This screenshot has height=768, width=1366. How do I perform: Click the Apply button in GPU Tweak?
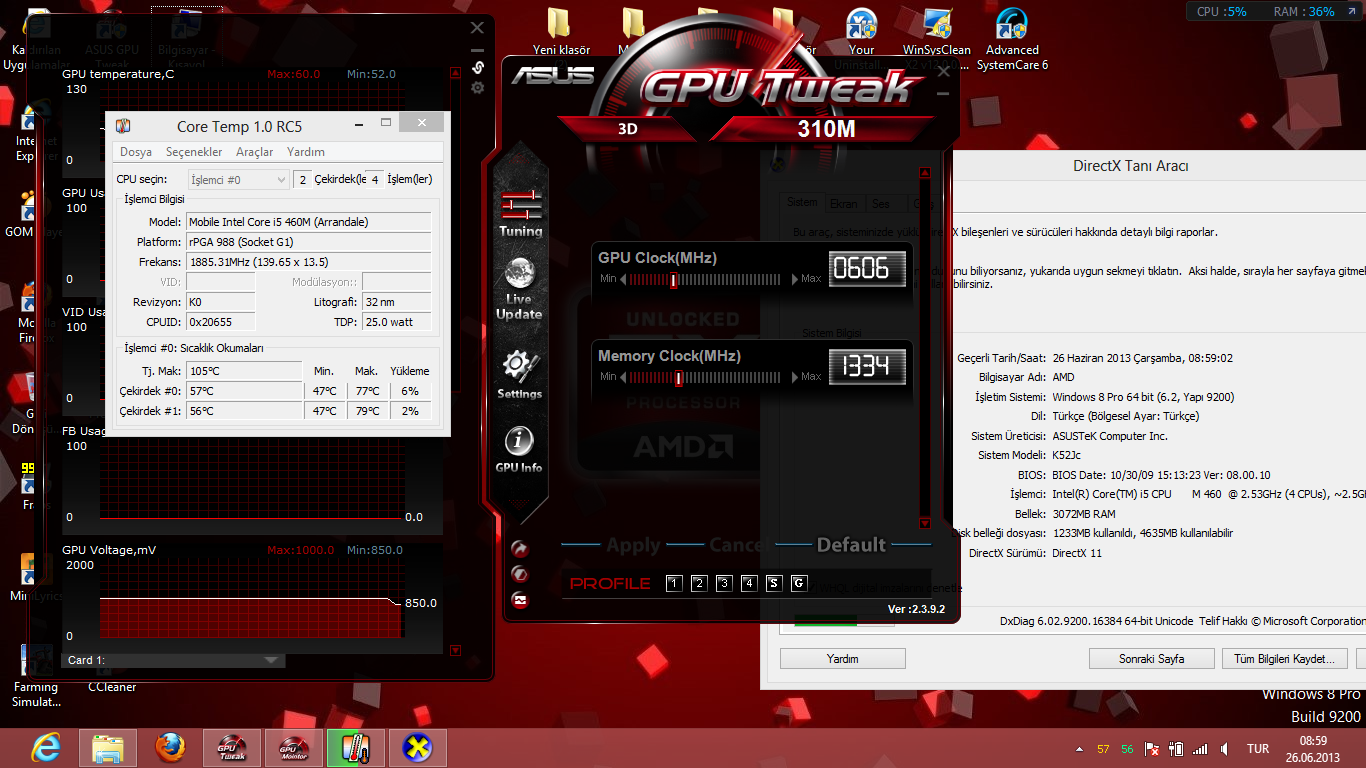[x=632, y=545]
